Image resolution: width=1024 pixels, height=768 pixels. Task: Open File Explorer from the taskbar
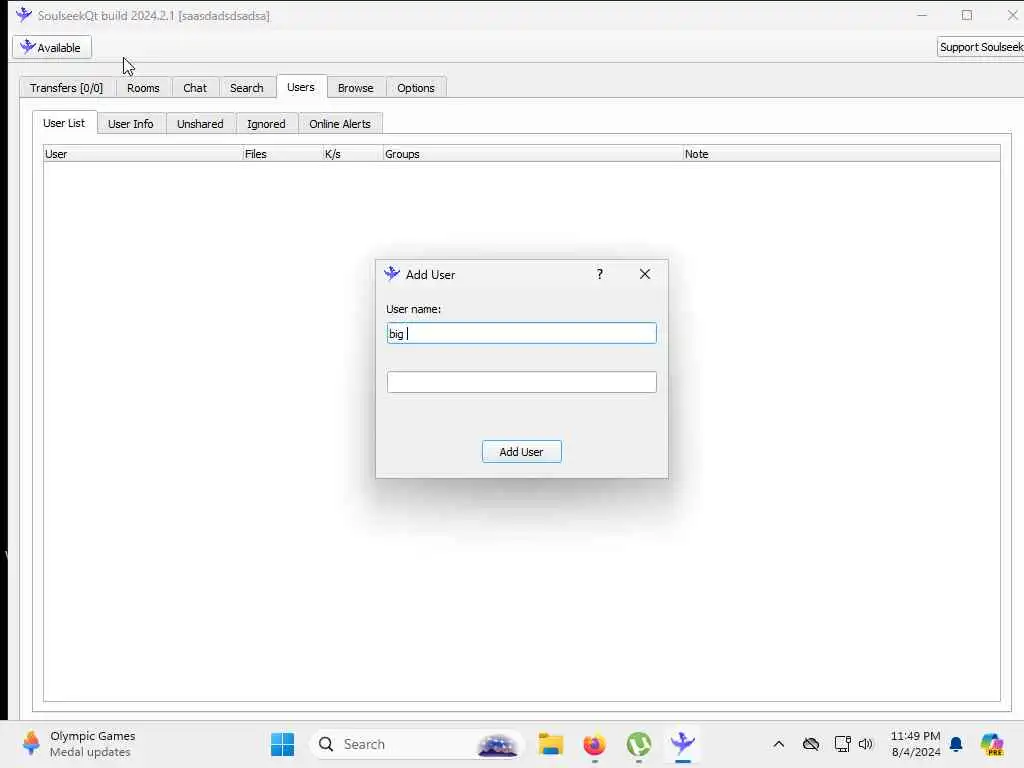point(551,744)
